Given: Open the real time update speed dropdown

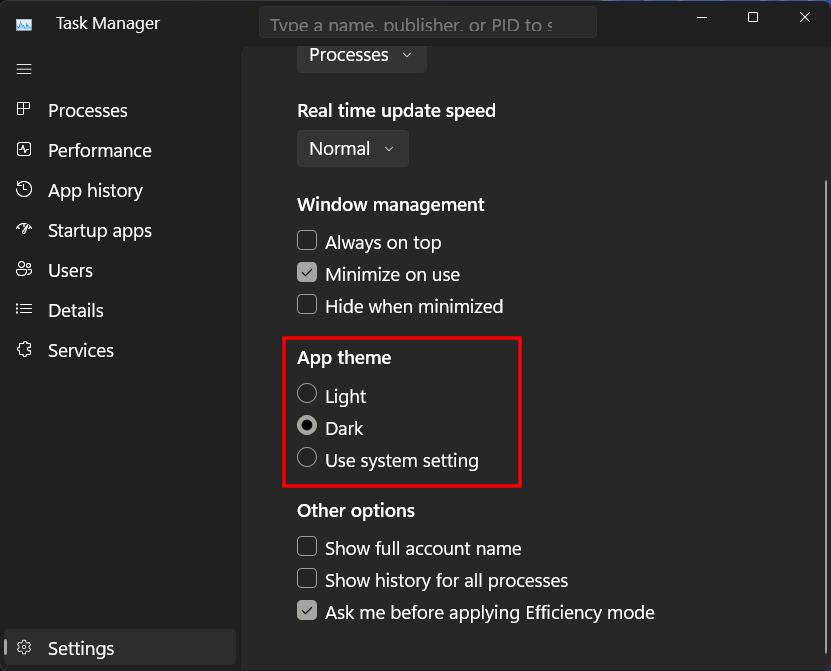Looking at the screenshot, I should coord(352,148).
